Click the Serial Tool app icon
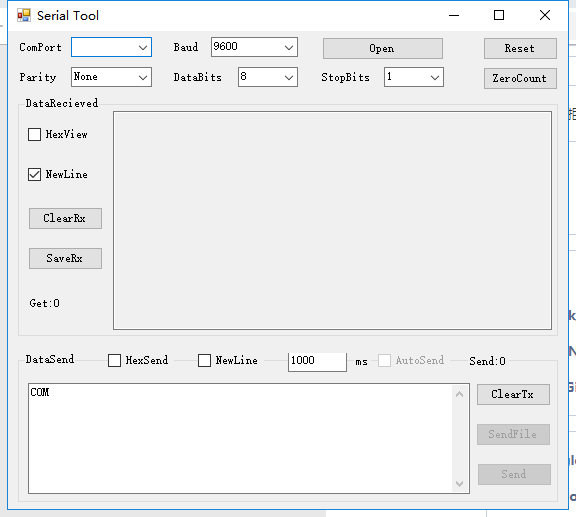Image resolution: width=576 pixels, height=517 pixels. [24, 15]
